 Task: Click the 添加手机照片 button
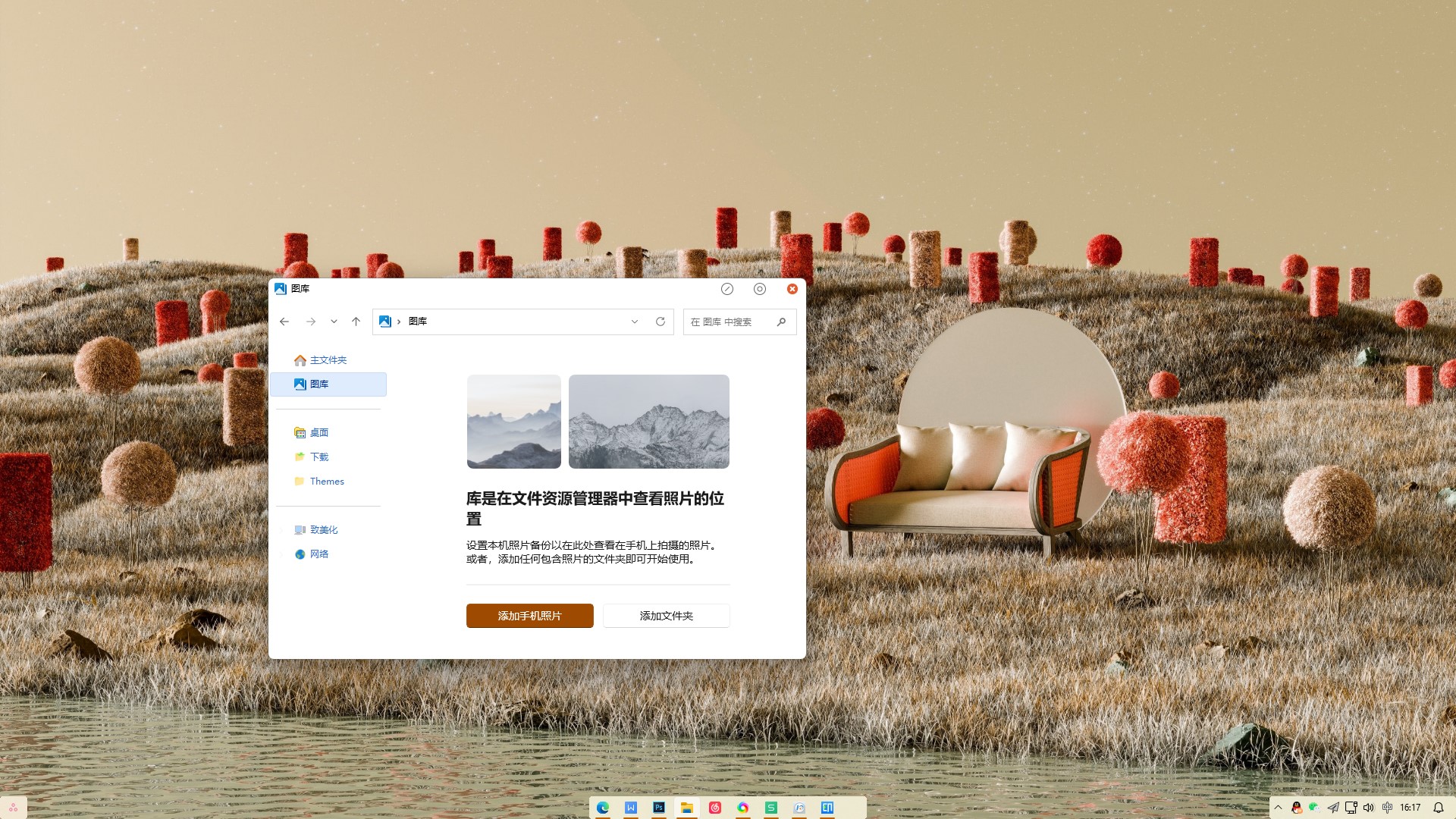click(x=529, y=616)
